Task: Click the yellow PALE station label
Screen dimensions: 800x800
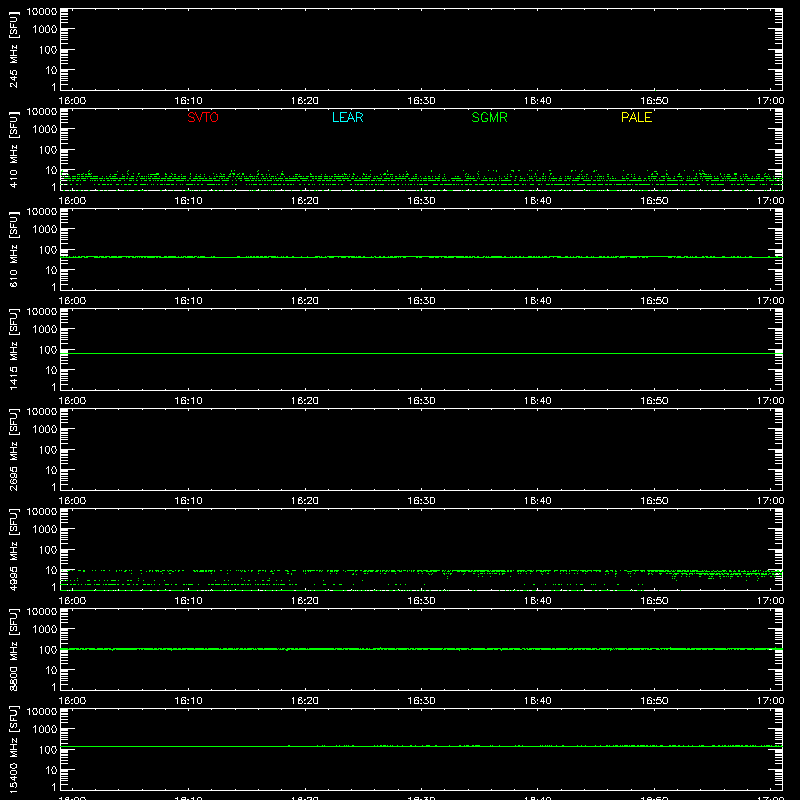Action: [636, 117]
